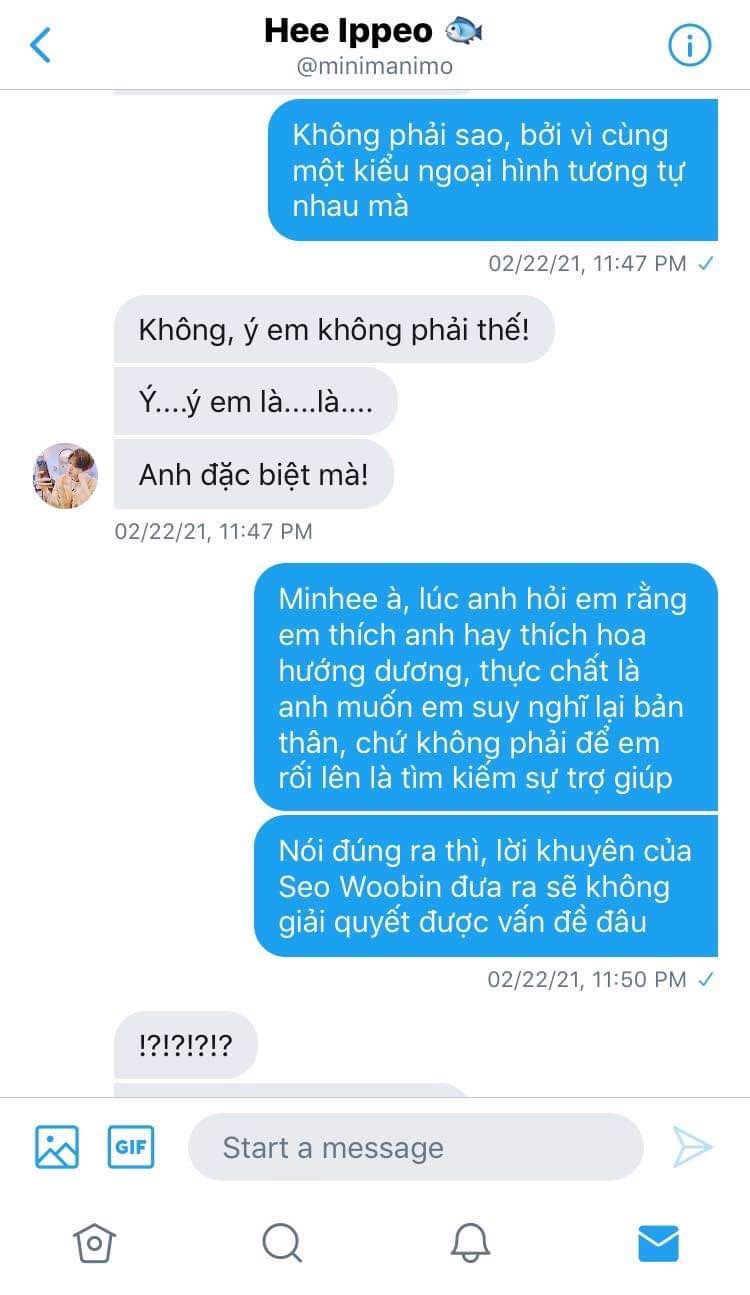Open conversation info with the circled i icon
Screen dimensions: 750x1295
click(x=689, y=45)
